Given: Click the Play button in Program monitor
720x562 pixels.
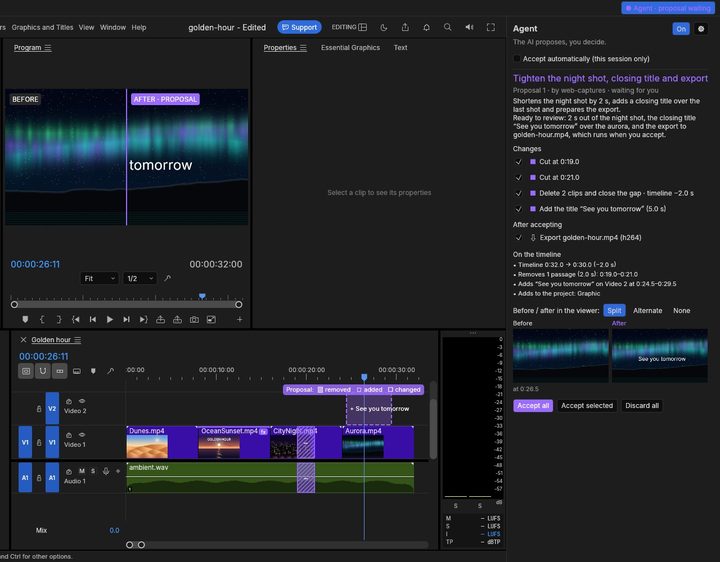Looking at the screenshot, I should tap(110, 320).
